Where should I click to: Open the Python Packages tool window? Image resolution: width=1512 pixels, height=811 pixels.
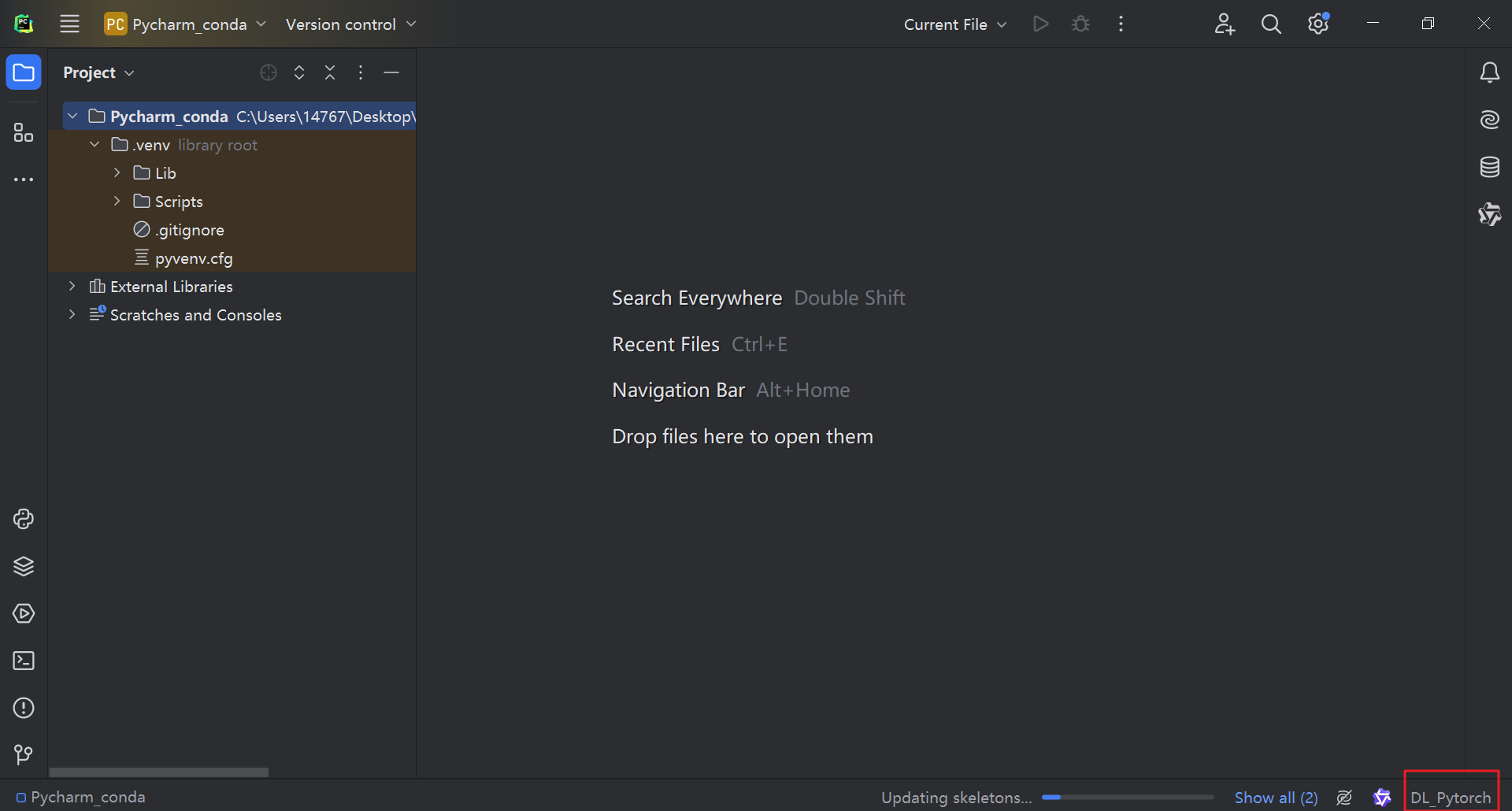[24, 566]
